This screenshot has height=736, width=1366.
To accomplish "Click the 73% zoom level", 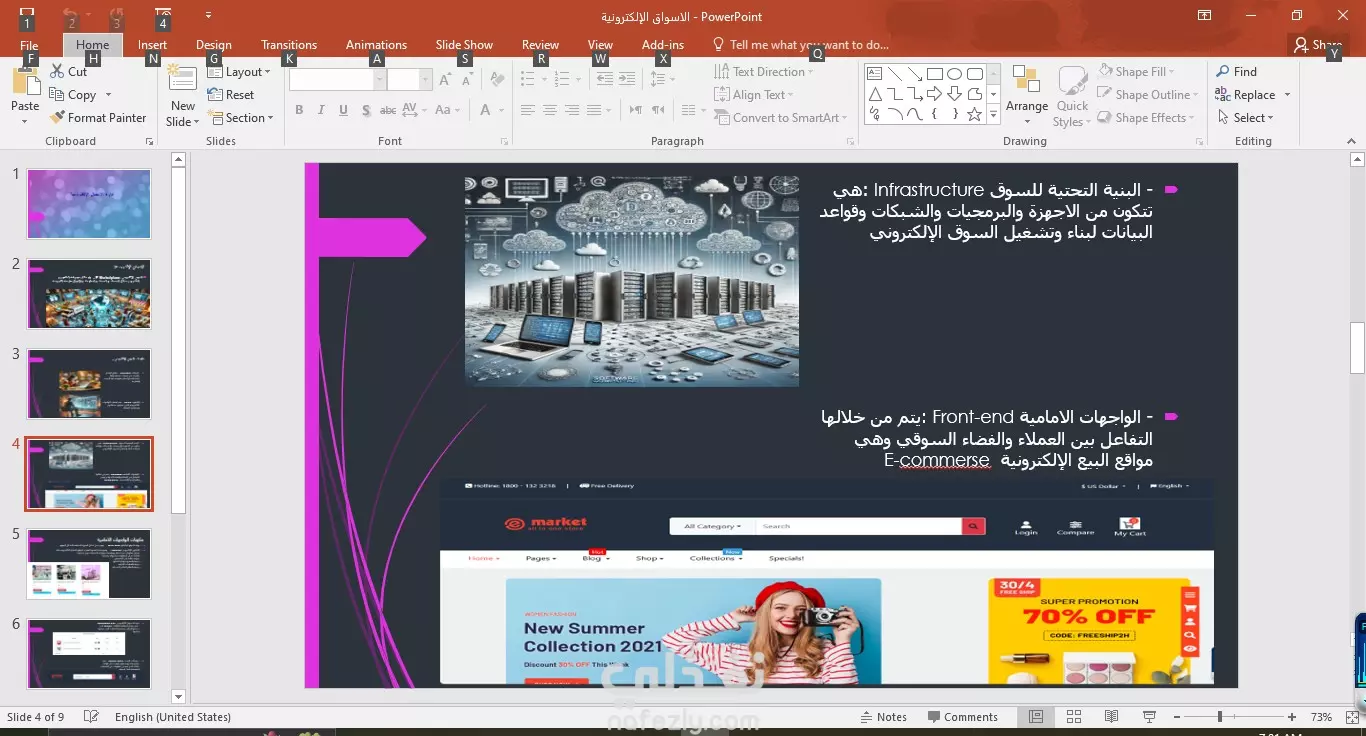I will [x=1321, y=717].
